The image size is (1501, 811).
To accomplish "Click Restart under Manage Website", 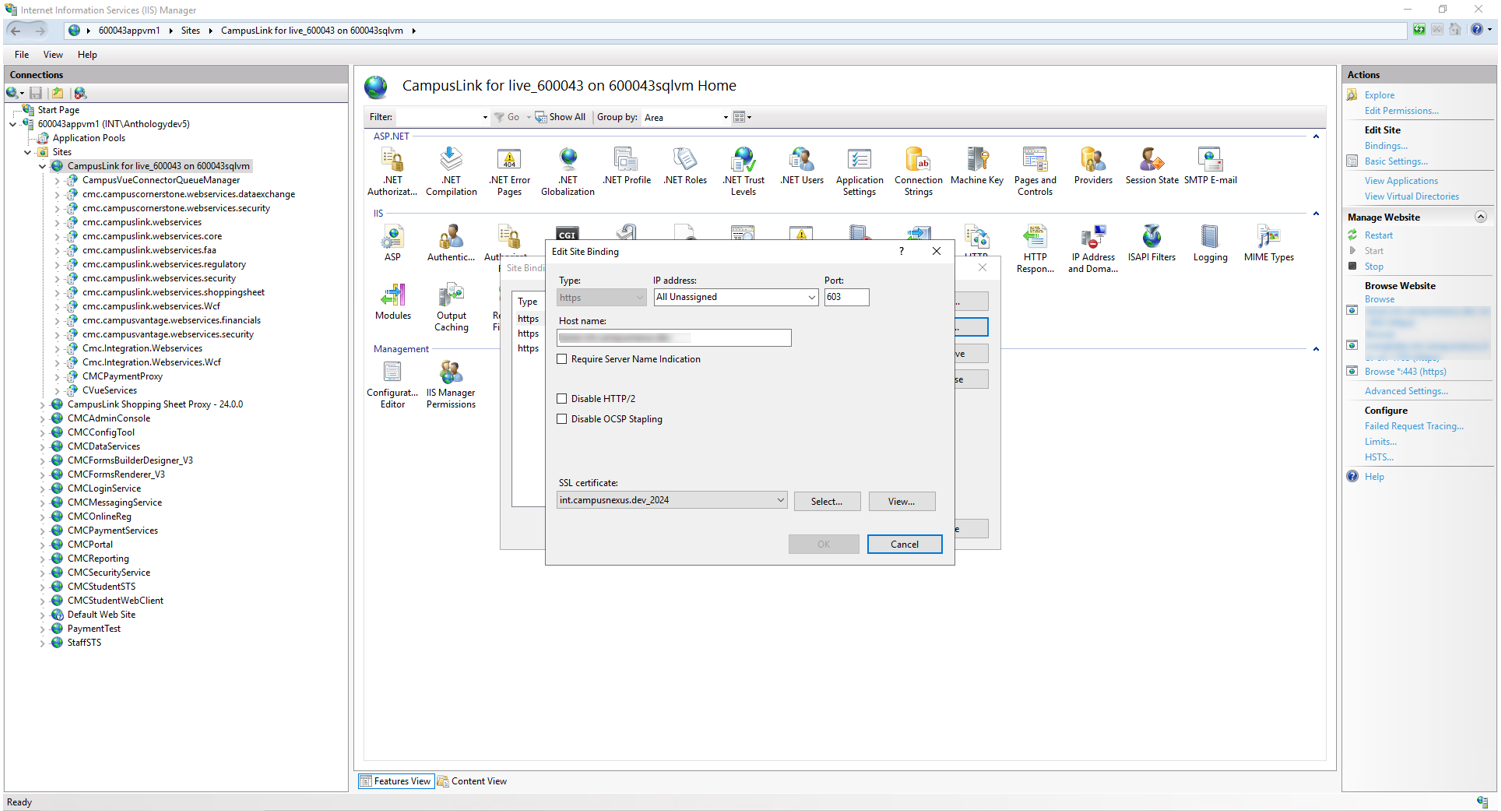I will [x=1379, y=235].
